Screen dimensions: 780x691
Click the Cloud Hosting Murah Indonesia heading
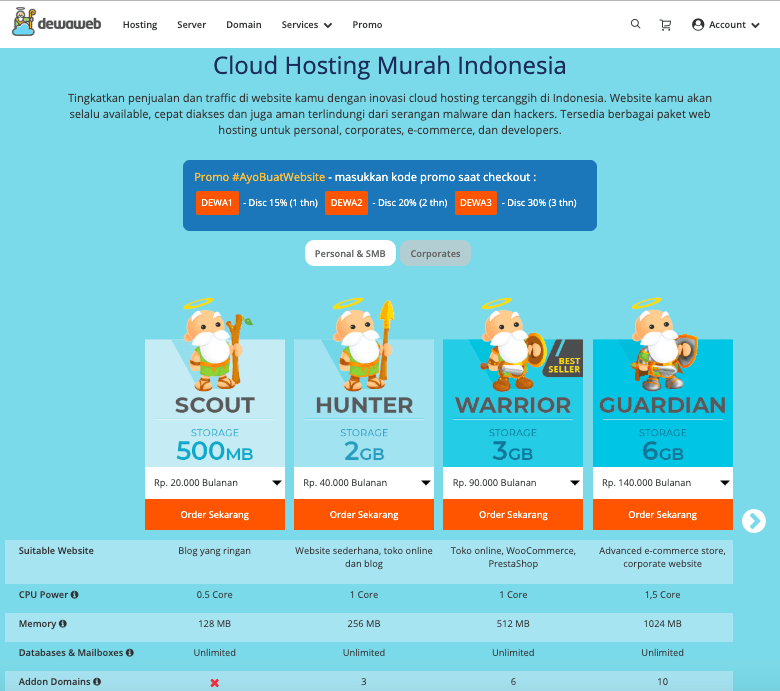(x=390, y=65)
